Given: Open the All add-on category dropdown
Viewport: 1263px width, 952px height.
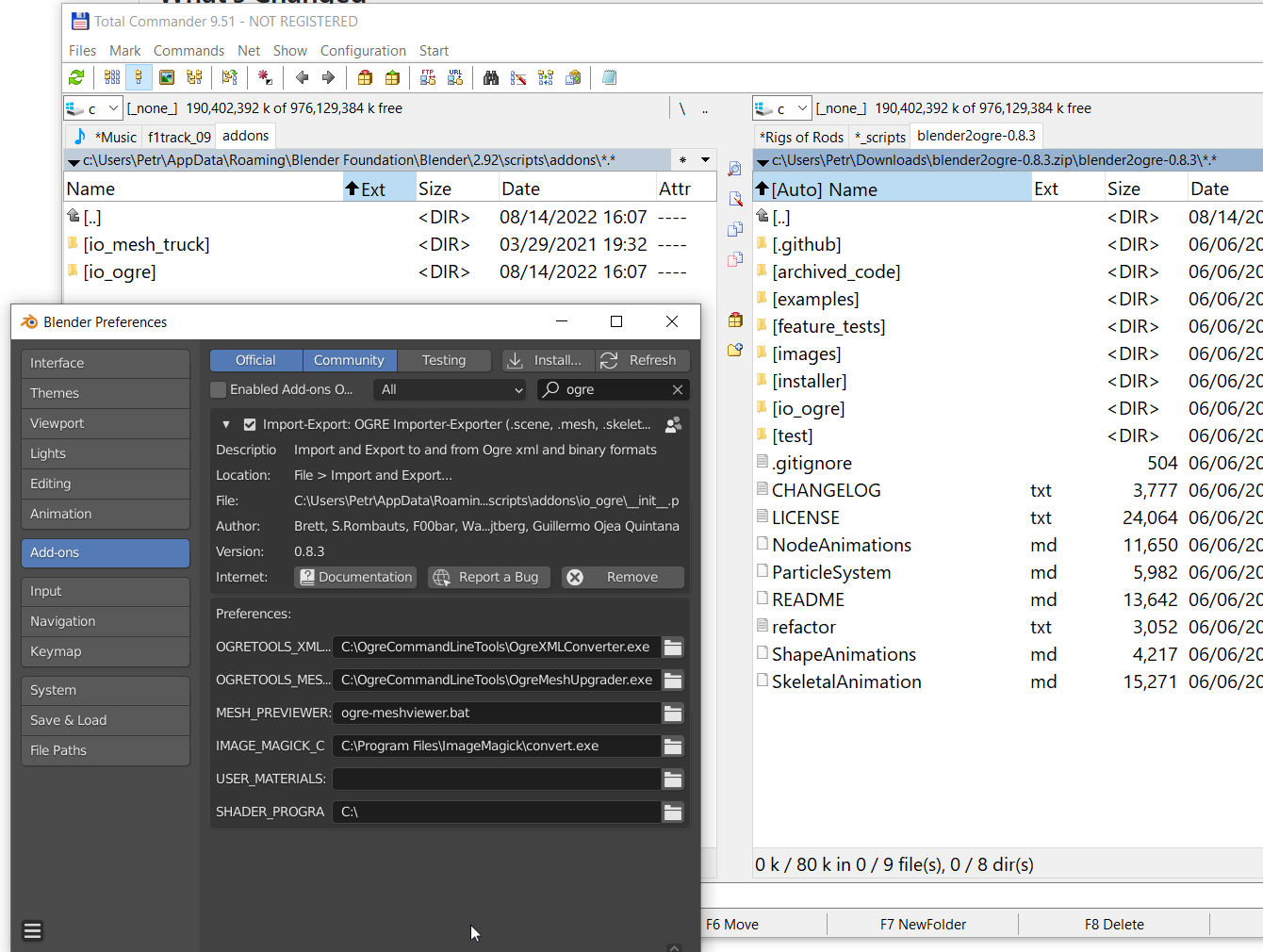Looking at the screenshot, I should tap(451, 389).
